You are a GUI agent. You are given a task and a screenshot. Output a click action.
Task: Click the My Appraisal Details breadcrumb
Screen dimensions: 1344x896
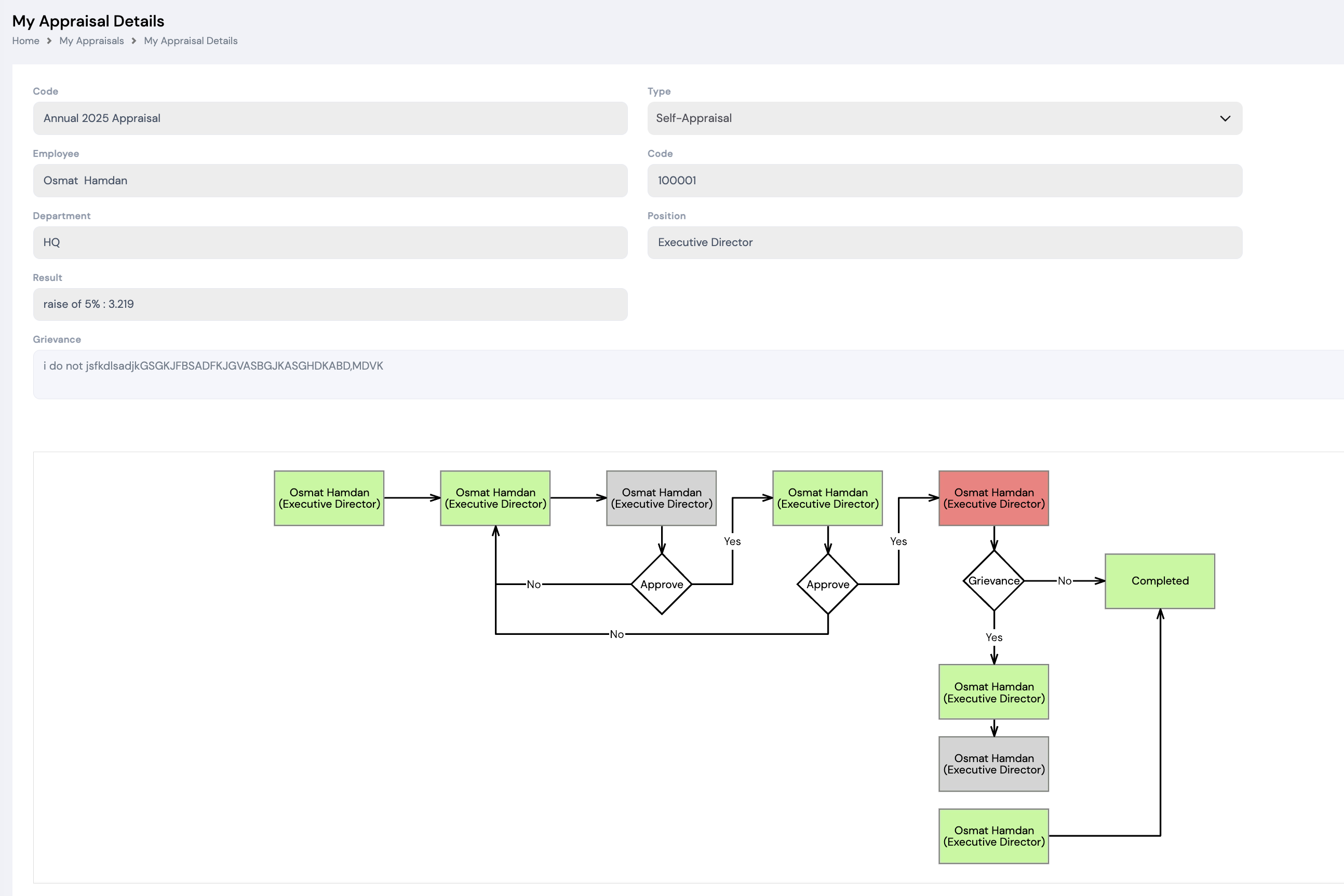pyautogui.click(x=191, y=40)
